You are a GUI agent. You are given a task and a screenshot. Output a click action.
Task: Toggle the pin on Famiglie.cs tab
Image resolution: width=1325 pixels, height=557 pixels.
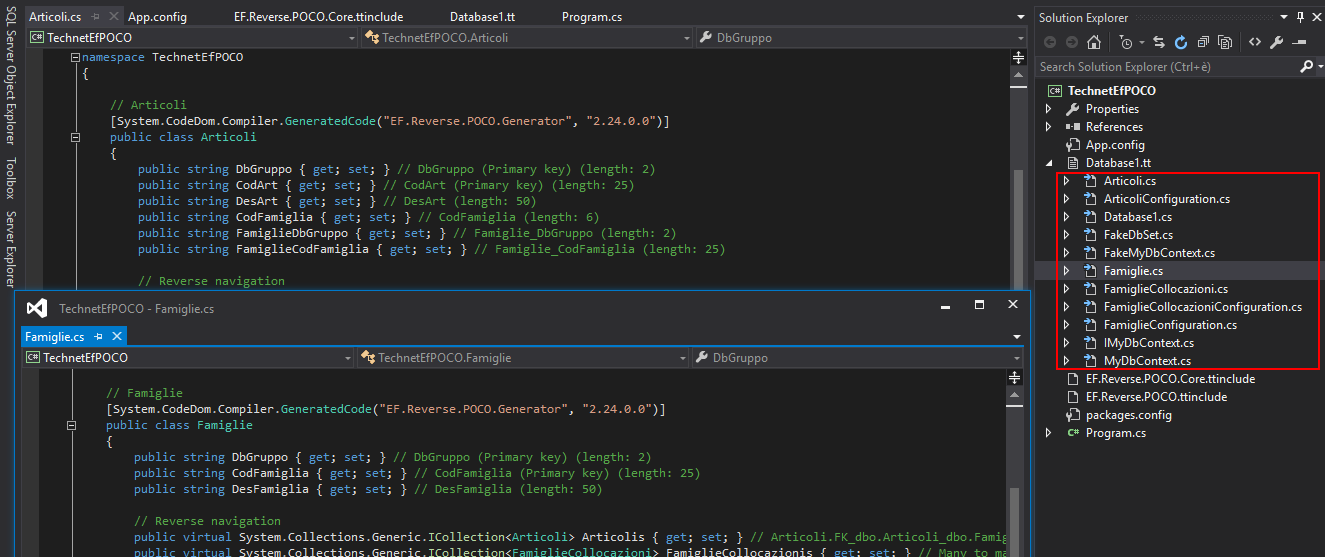tap(100, 337)
